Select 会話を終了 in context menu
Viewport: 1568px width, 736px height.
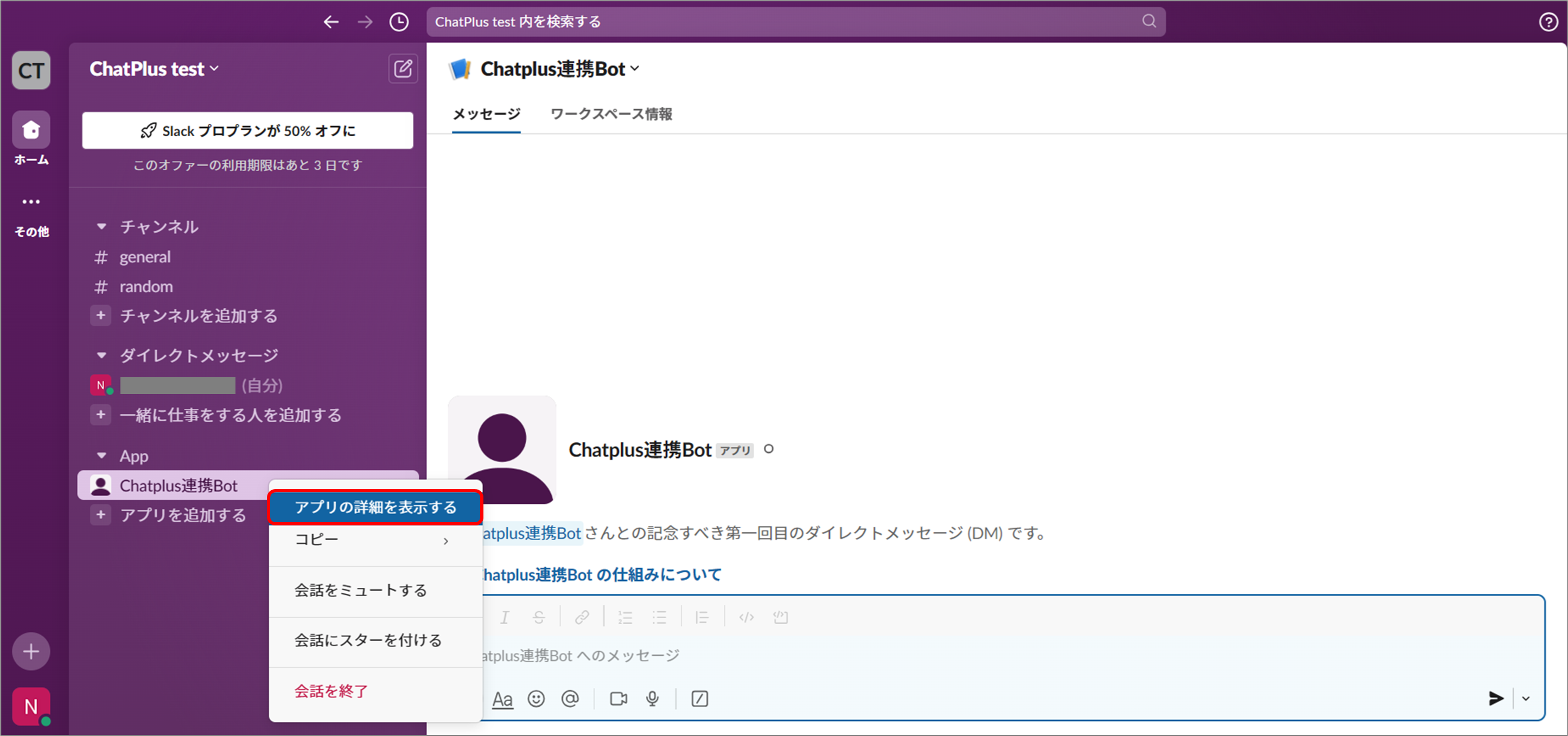[x=375, y=690]
